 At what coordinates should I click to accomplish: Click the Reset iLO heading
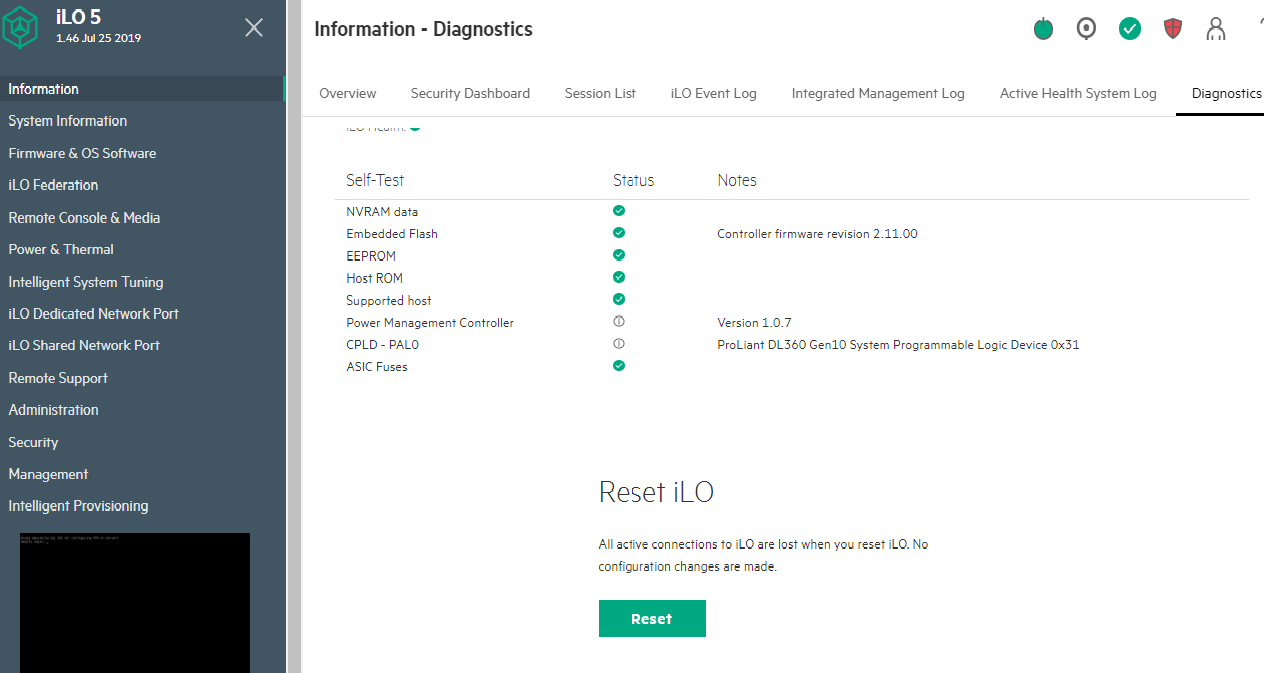(x=656, y=492)
